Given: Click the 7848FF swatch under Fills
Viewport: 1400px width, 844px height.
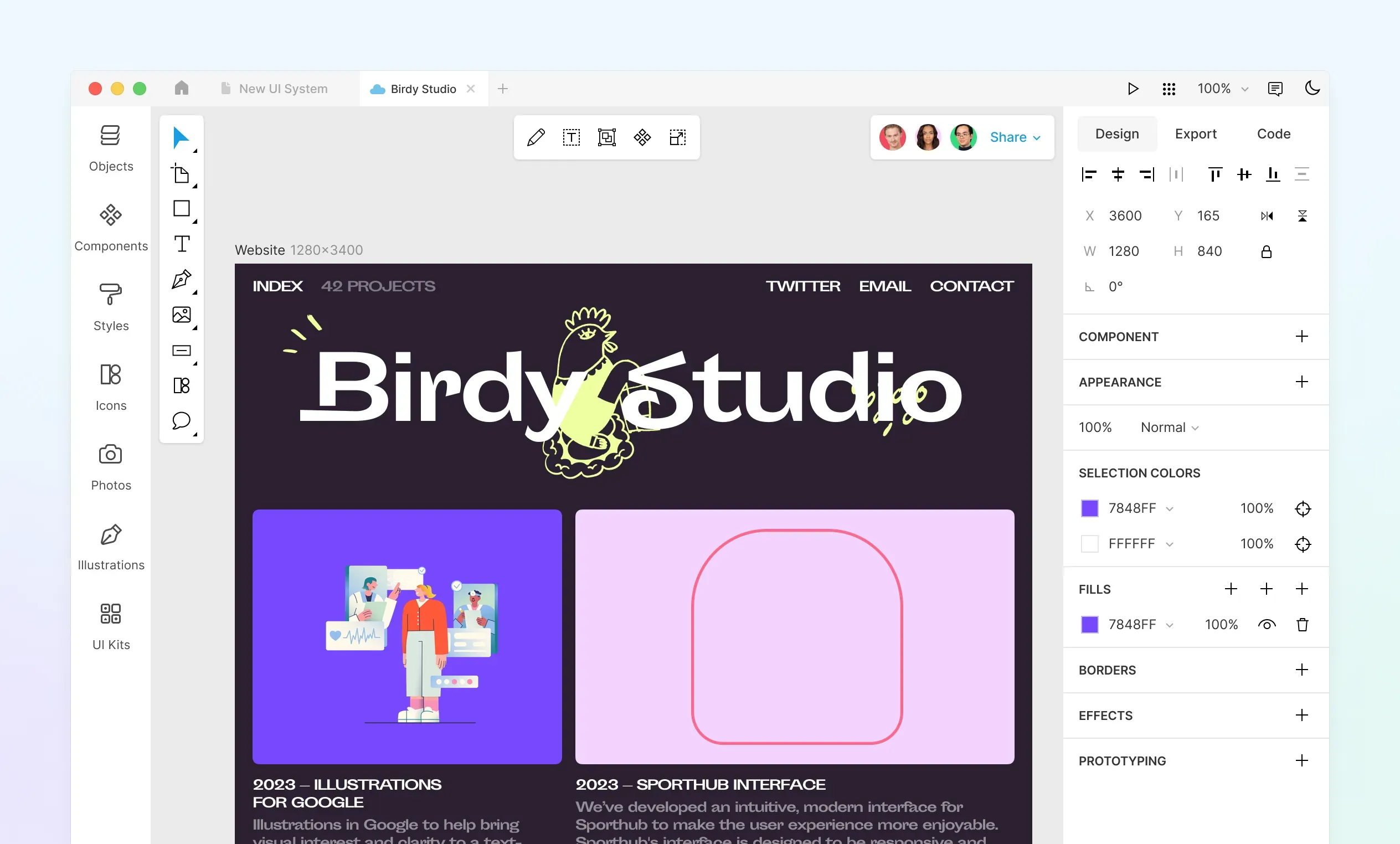Looking at the screenshot, I should [x=1089, y=625].
